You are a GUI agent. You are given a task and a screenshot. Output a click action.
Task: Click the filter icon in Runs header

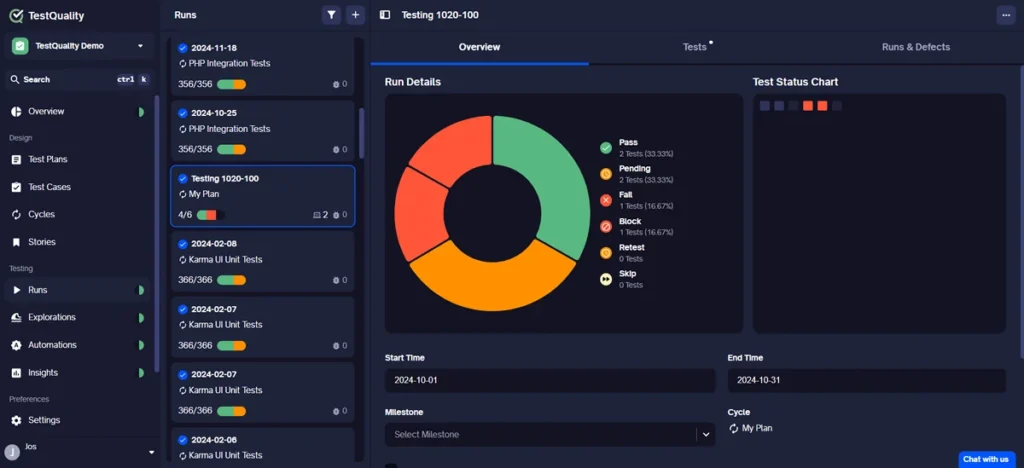332,15
